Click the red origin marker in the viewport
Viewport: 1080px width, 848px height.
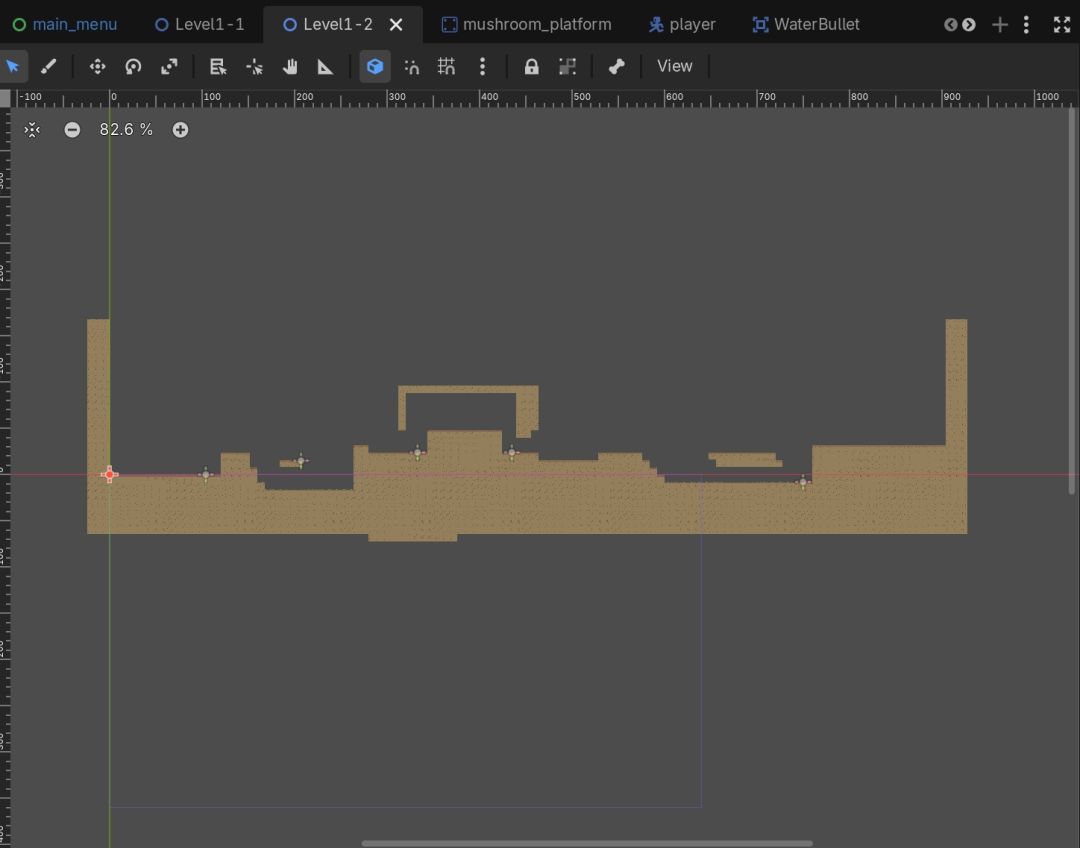(x=110, y=474)
